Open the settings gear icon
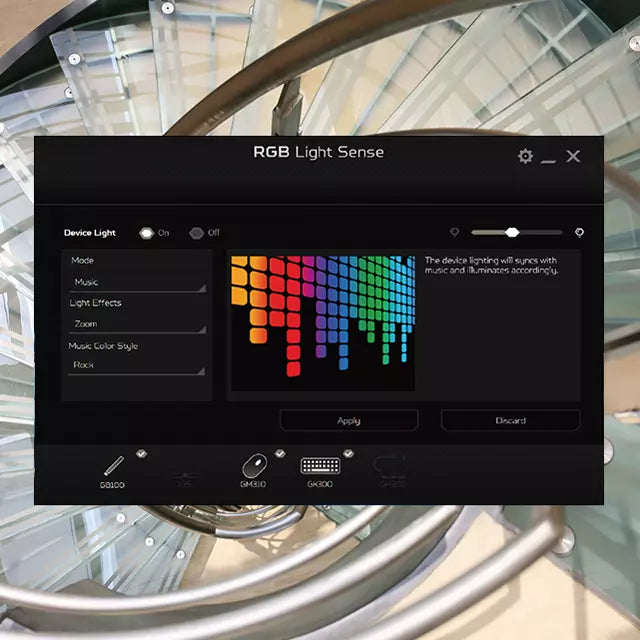640x640 pixels. 525,156
